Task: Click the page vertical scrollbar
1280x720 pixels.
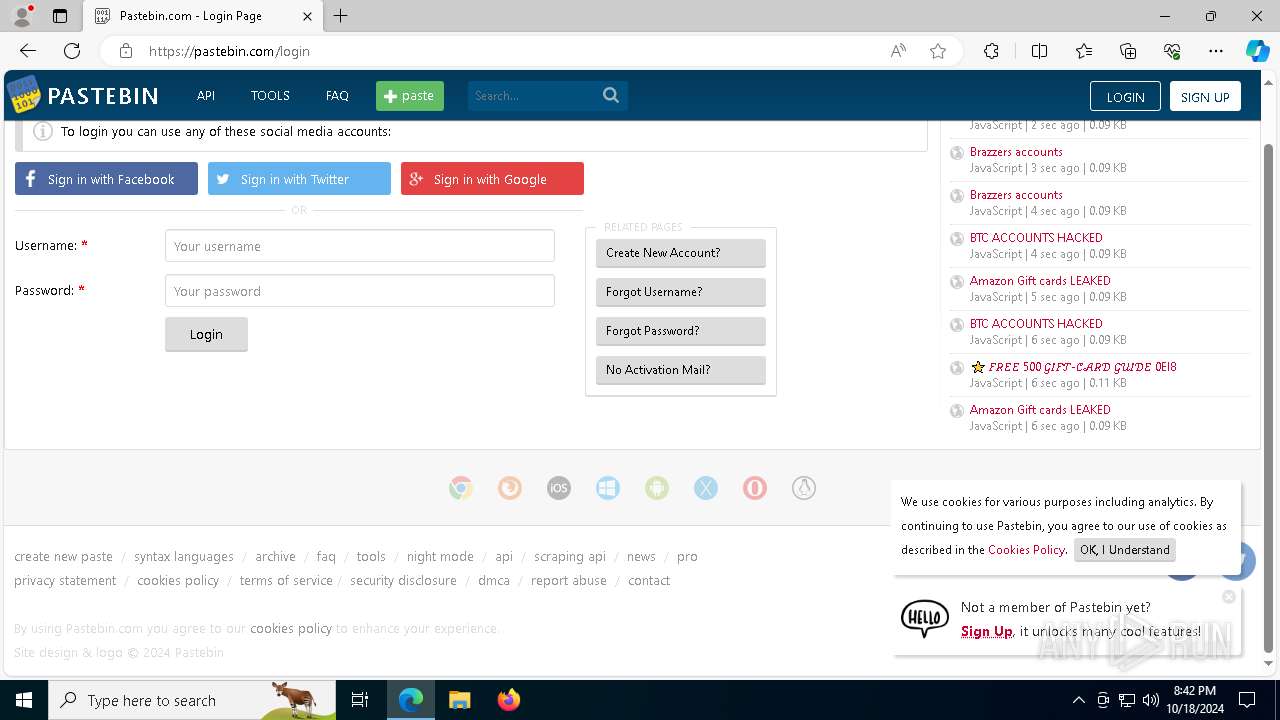Action: [x=1269, y=397]
